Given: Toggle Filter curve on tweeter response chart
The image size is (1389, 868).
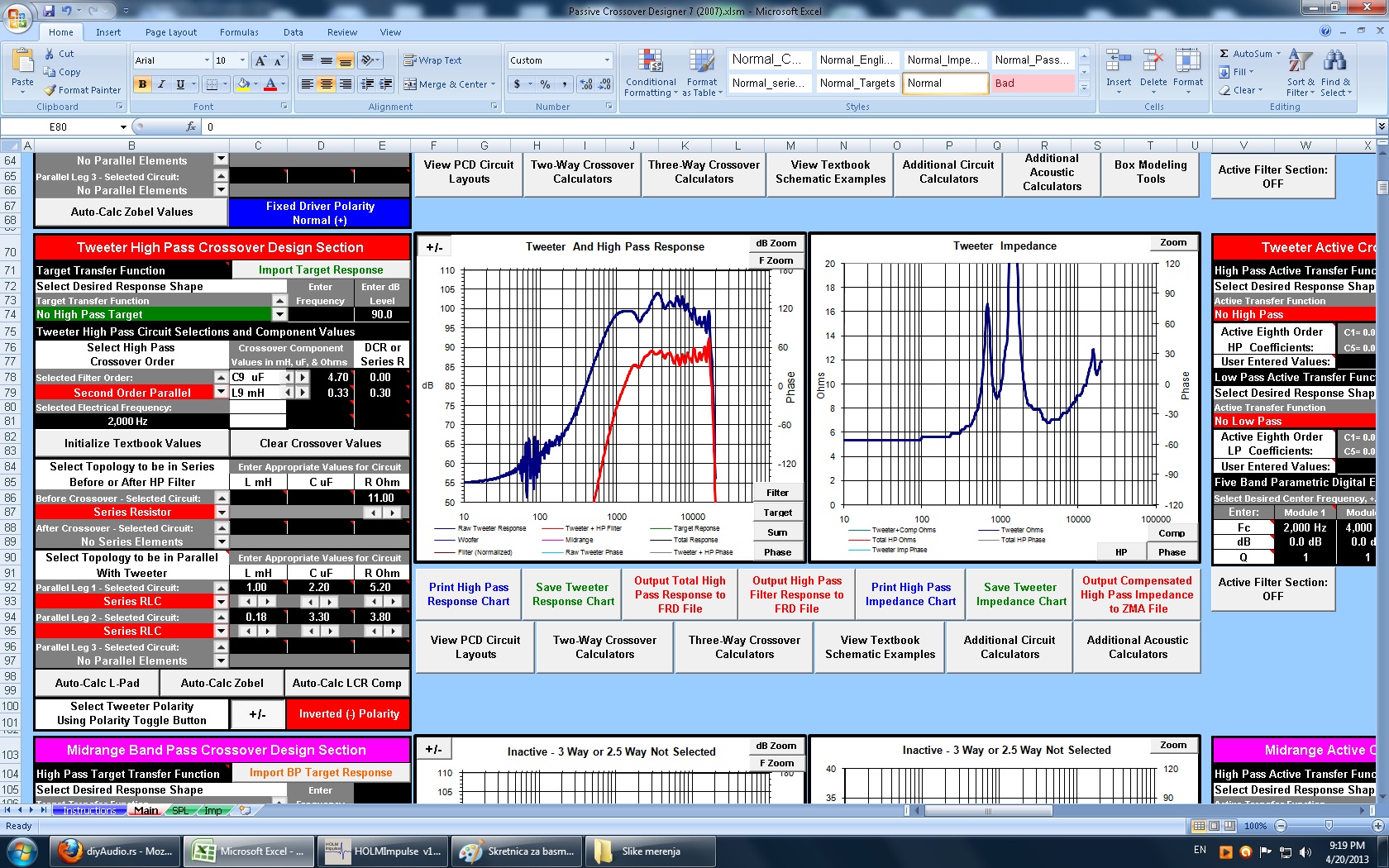Looking at the screenshot, I should 777,493.
